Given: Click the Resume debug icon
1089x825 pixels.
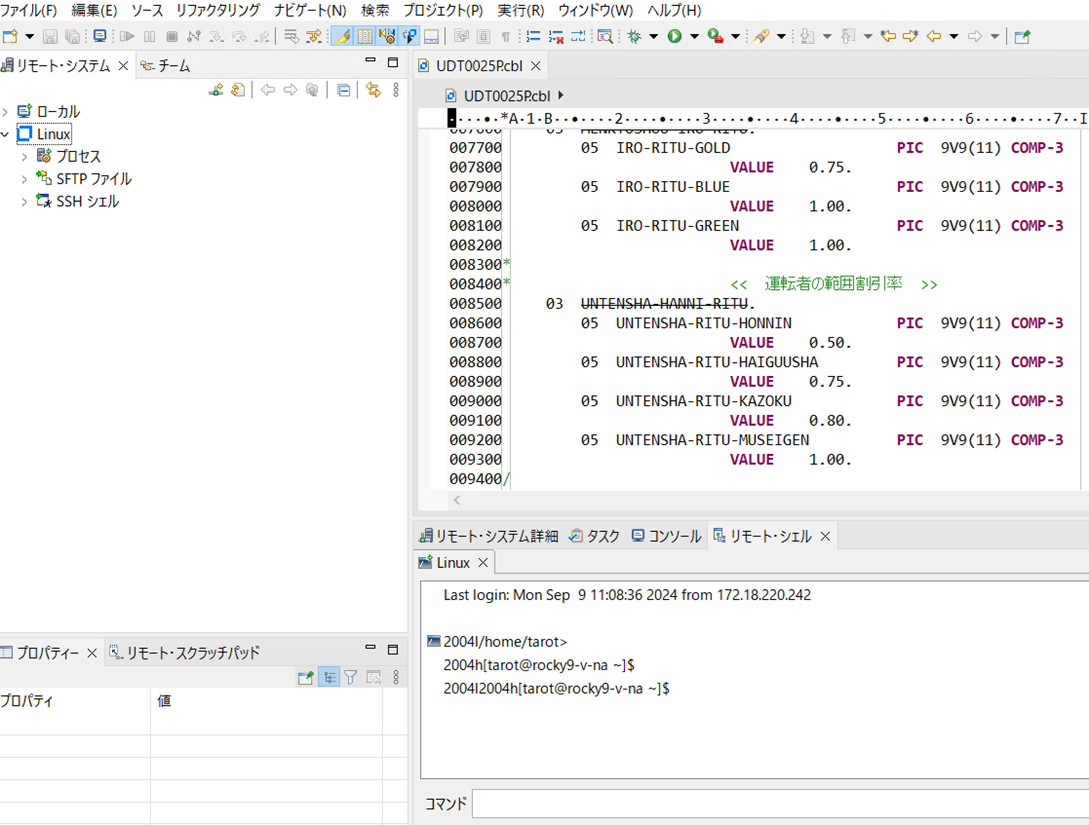Looking at the screenshot, I should coord(127,36).
